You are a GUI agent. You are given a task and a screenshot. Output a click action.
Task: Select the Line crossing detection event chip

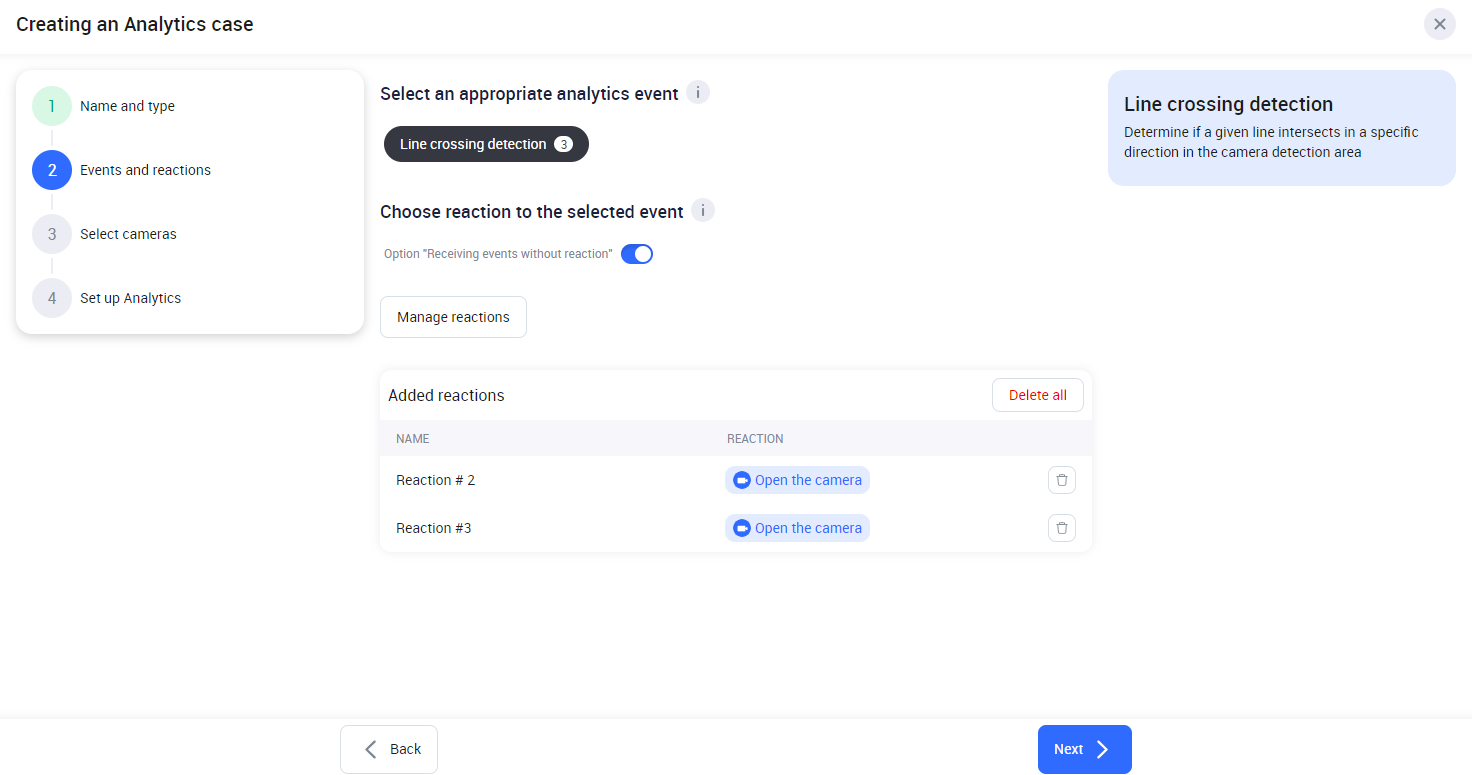click(x=474, y=144)
